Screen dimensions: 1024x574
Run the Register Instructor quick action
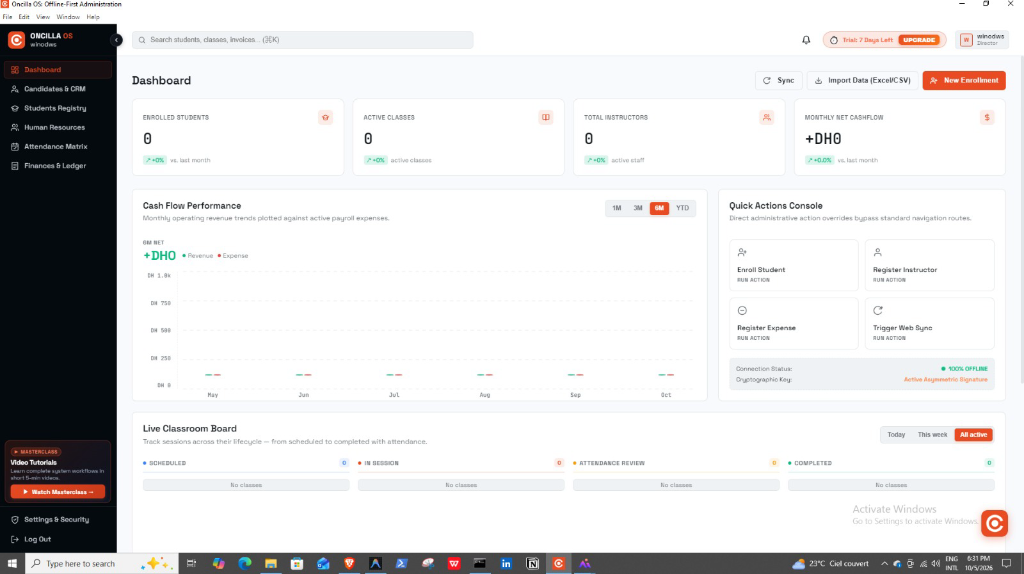[929, 265]
